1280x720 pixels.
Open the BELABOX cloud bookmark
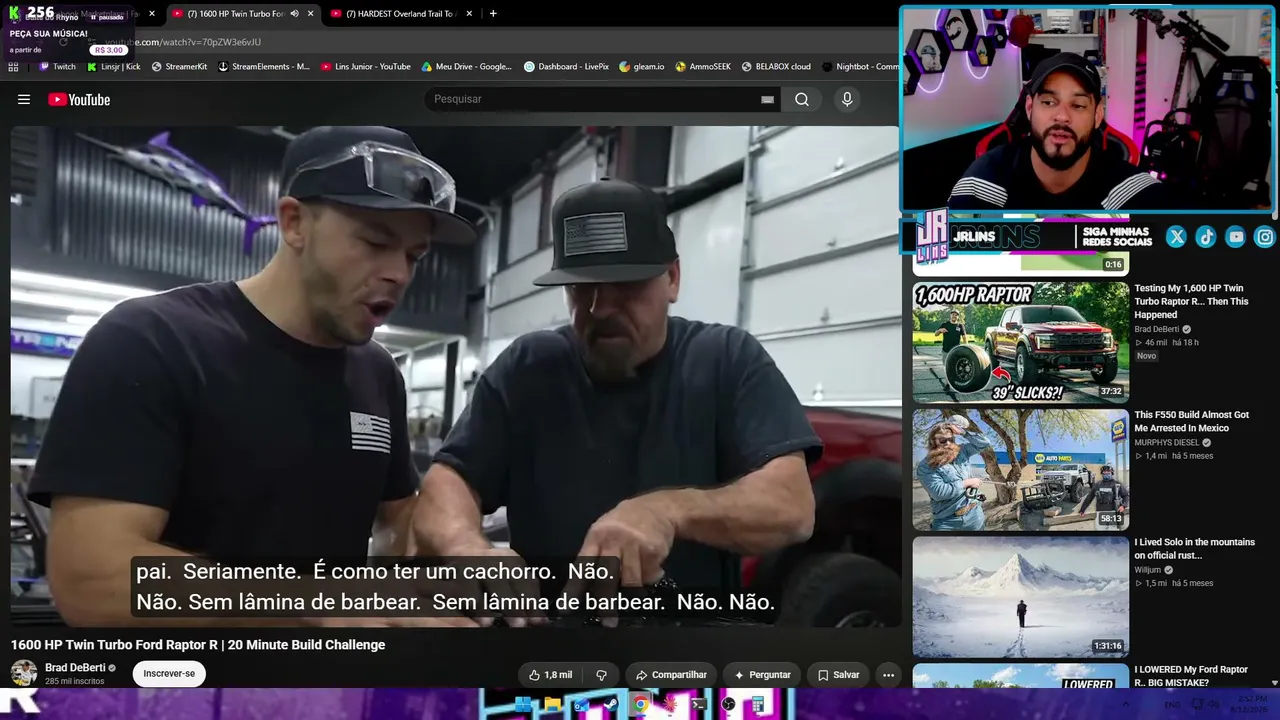point(776,67)
